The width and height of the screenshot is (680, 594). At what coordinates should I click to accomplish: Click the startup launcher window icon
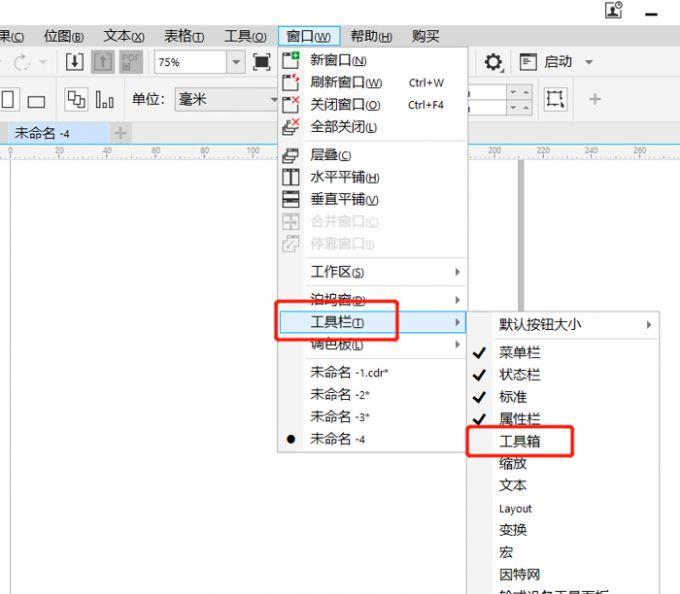point(528,62)
